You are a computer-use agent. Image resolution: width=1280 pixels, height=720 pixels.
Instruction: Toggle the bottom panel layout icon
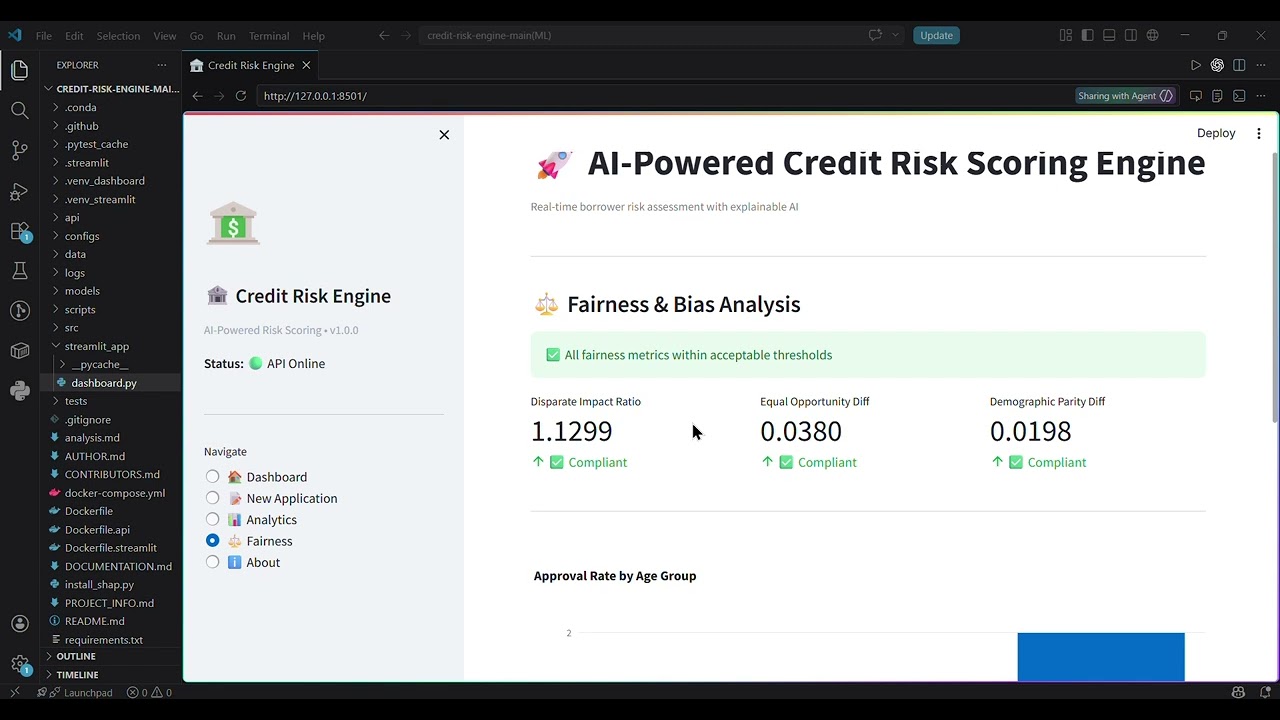(1109, 35)
